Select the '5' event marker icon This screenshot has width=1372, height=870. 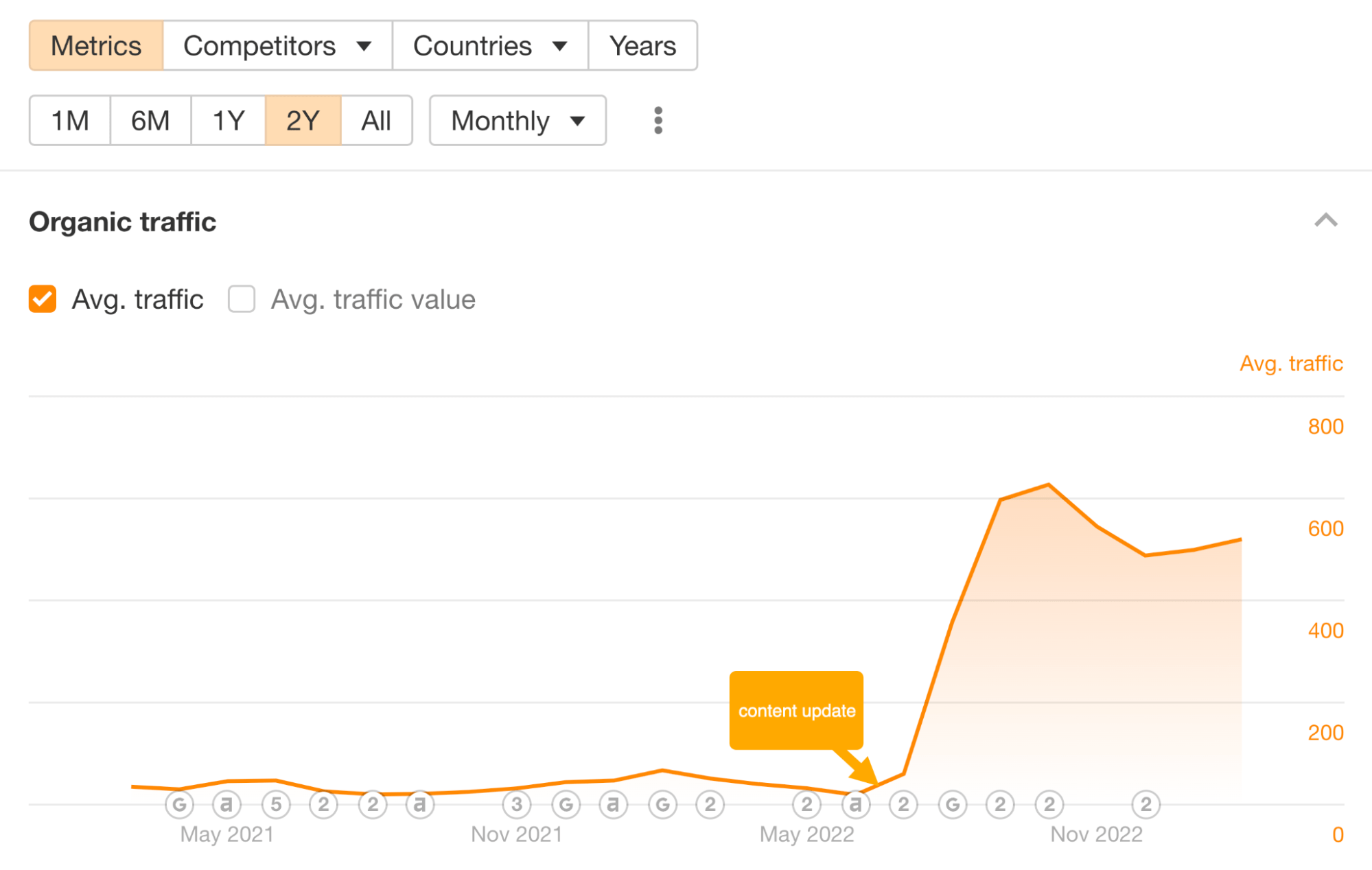276,804
